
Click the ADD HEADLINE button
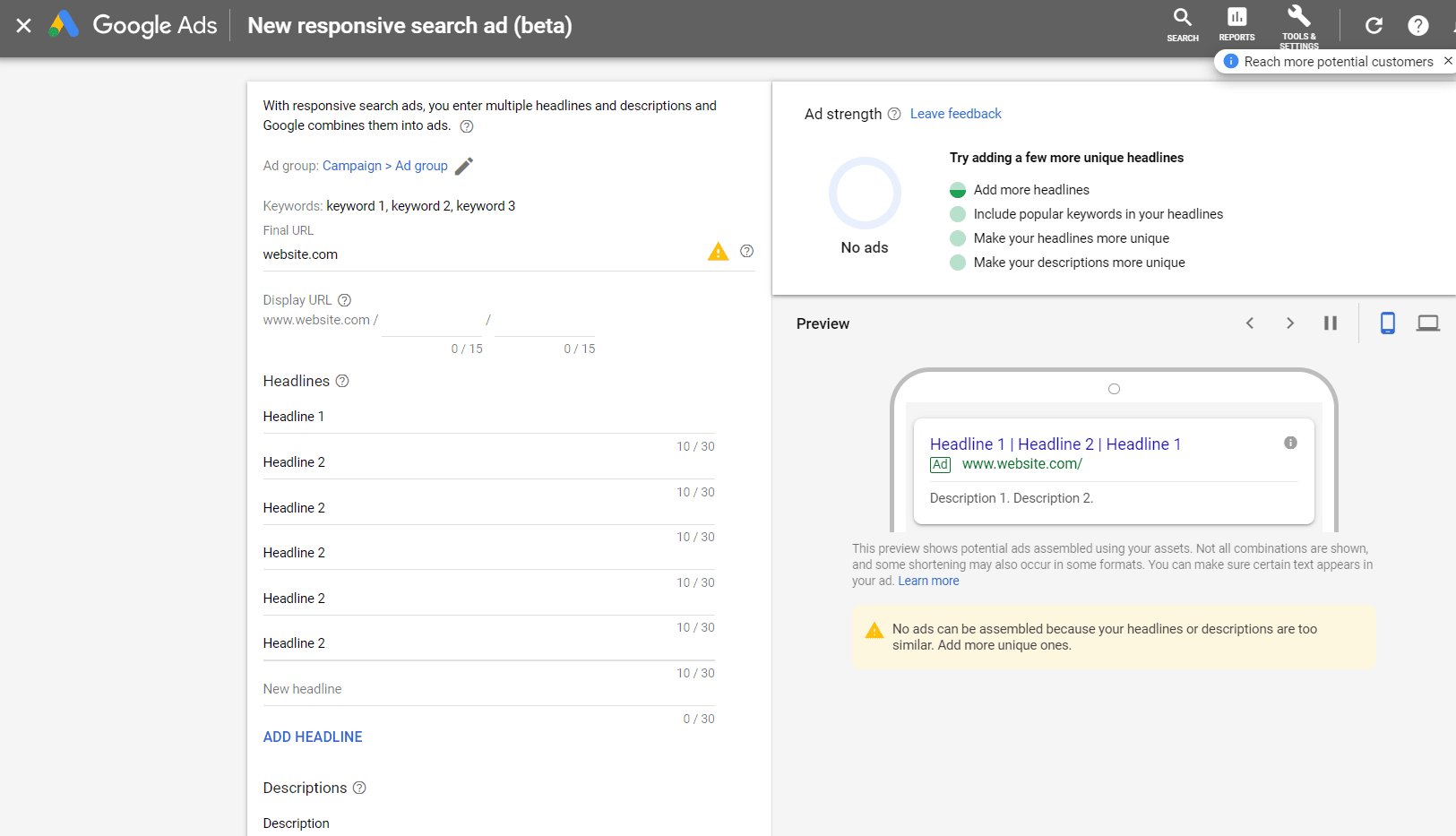coord(313,737)
